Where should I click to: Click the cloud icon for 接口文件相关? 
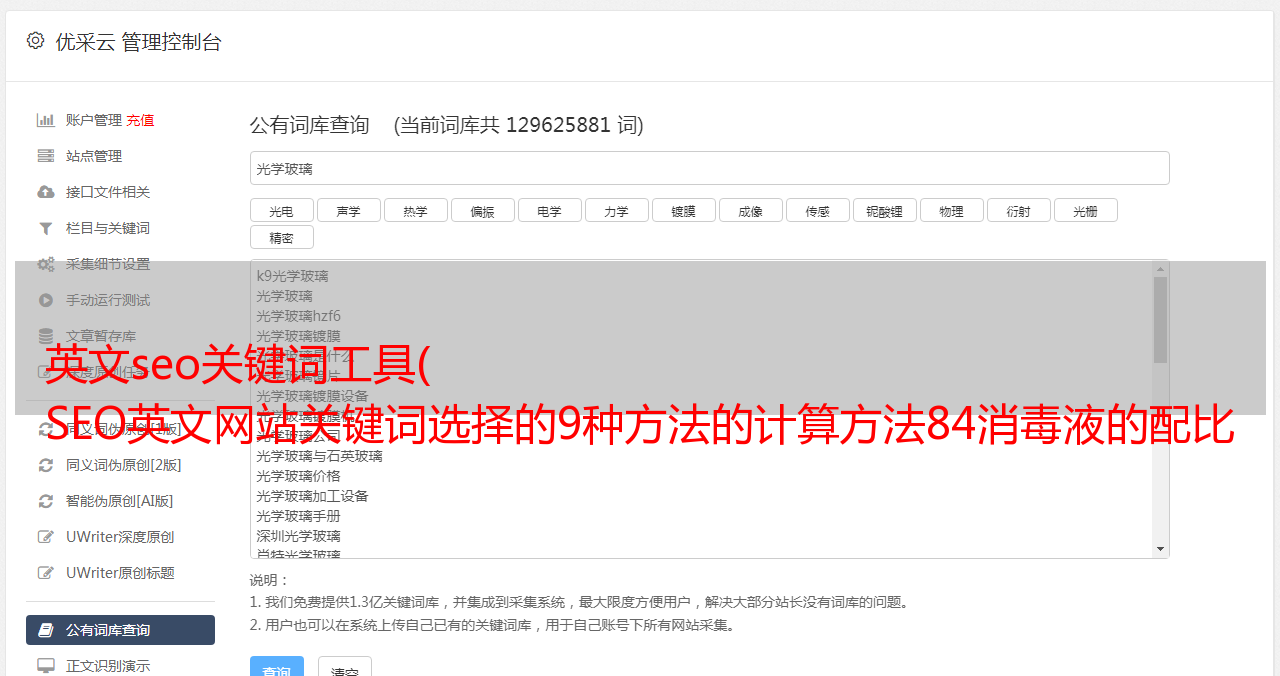point(46,192)
